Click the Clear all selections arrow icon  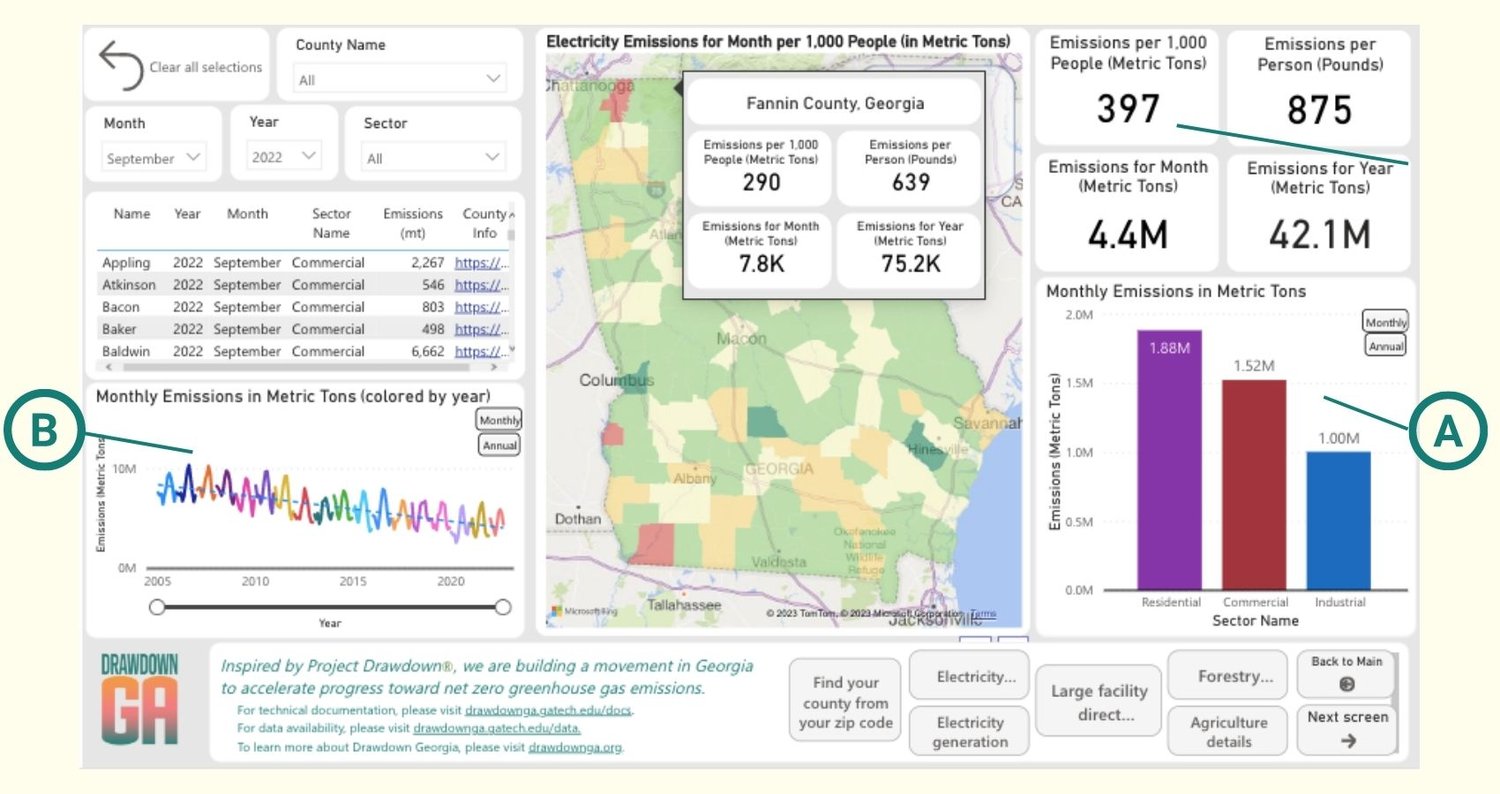[122, 62]
